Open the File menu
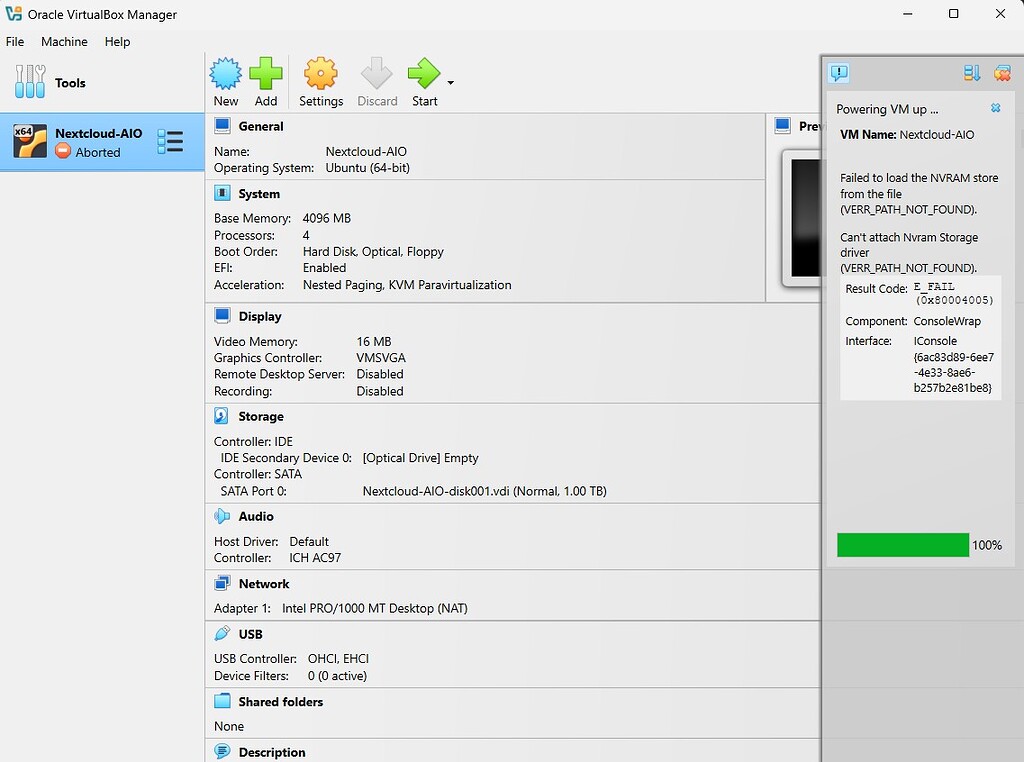This screenshot has height=762, width=1024. [x=15, y=42]
